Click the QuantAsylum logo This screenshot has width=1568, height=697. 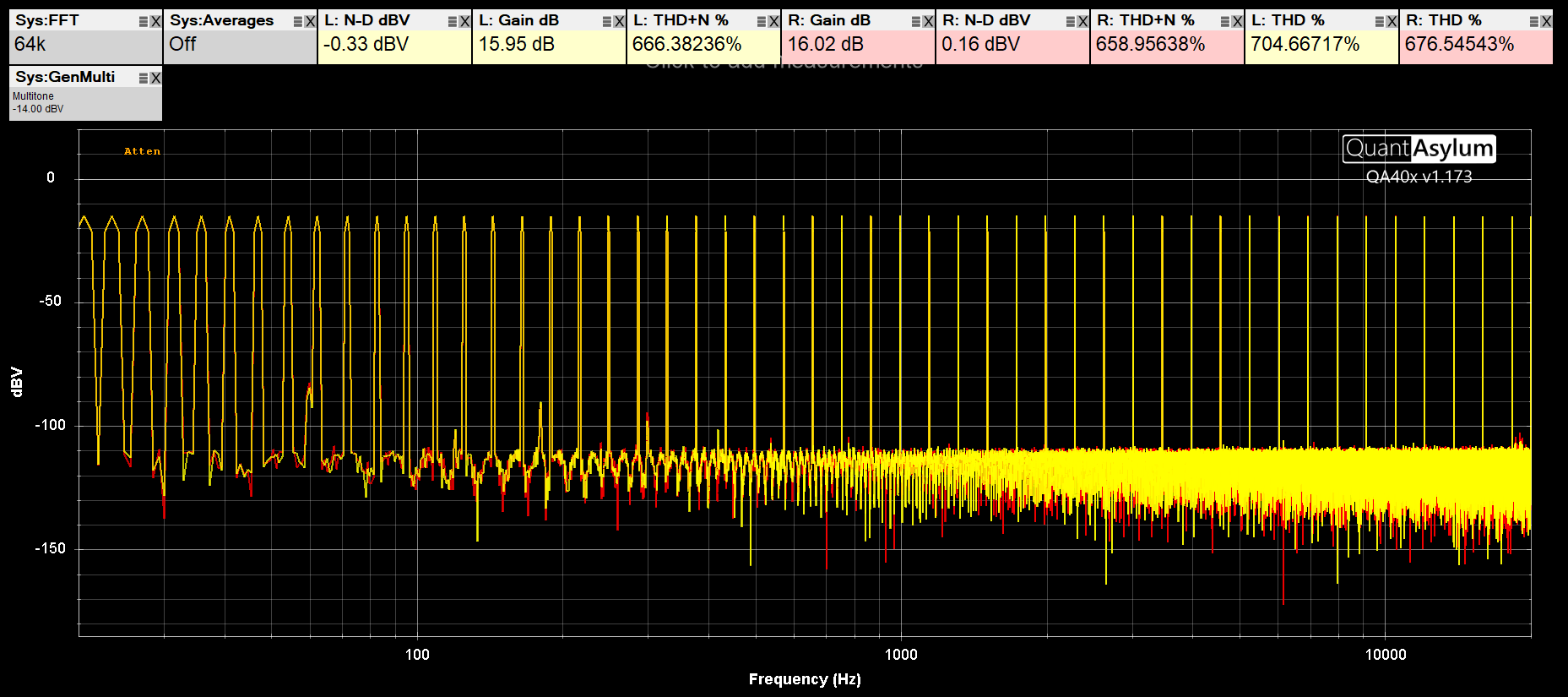coord(1419,149)
